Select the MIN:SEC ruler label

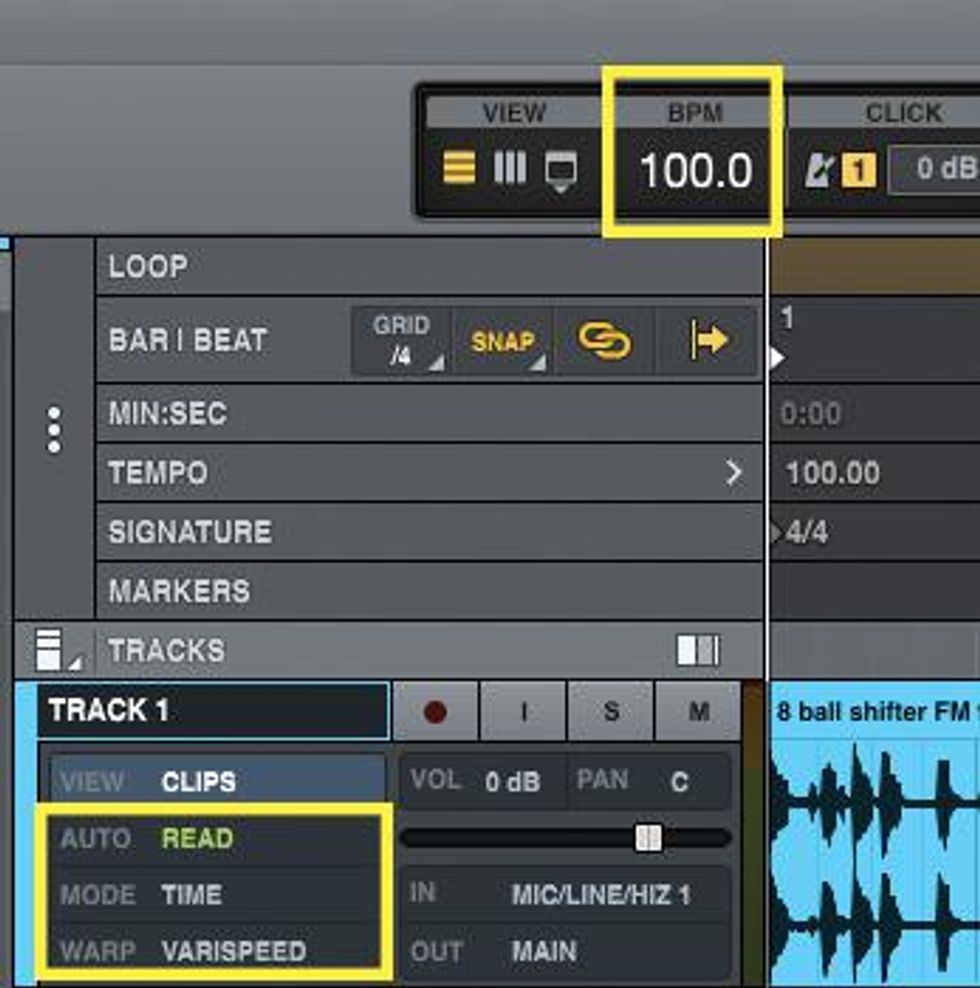coord(168,413)
